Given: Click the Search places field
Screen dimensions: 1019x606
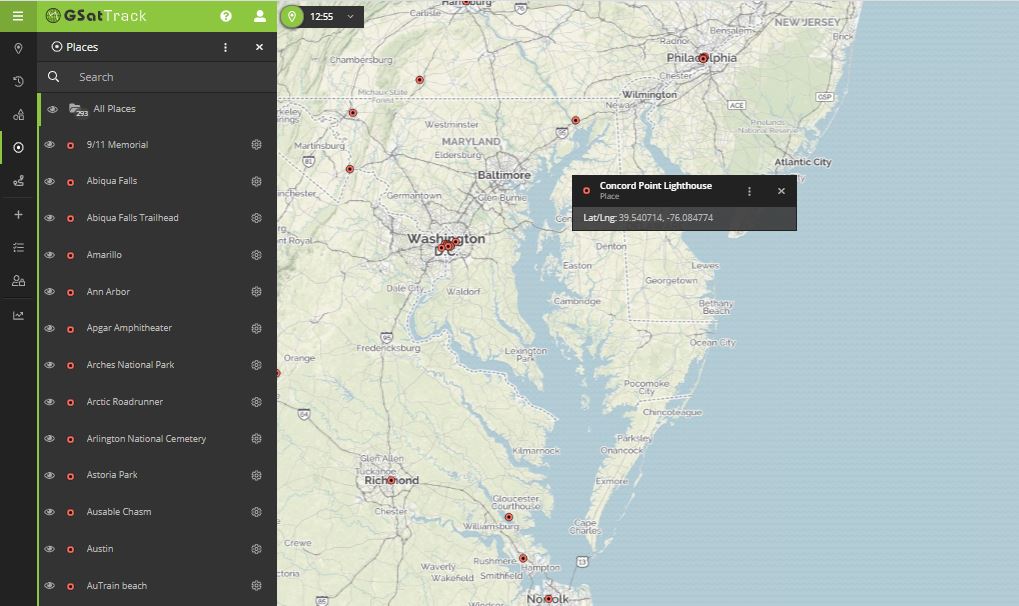Looking at the screenshot, I should pyautogui.click(x=157, y=77).
